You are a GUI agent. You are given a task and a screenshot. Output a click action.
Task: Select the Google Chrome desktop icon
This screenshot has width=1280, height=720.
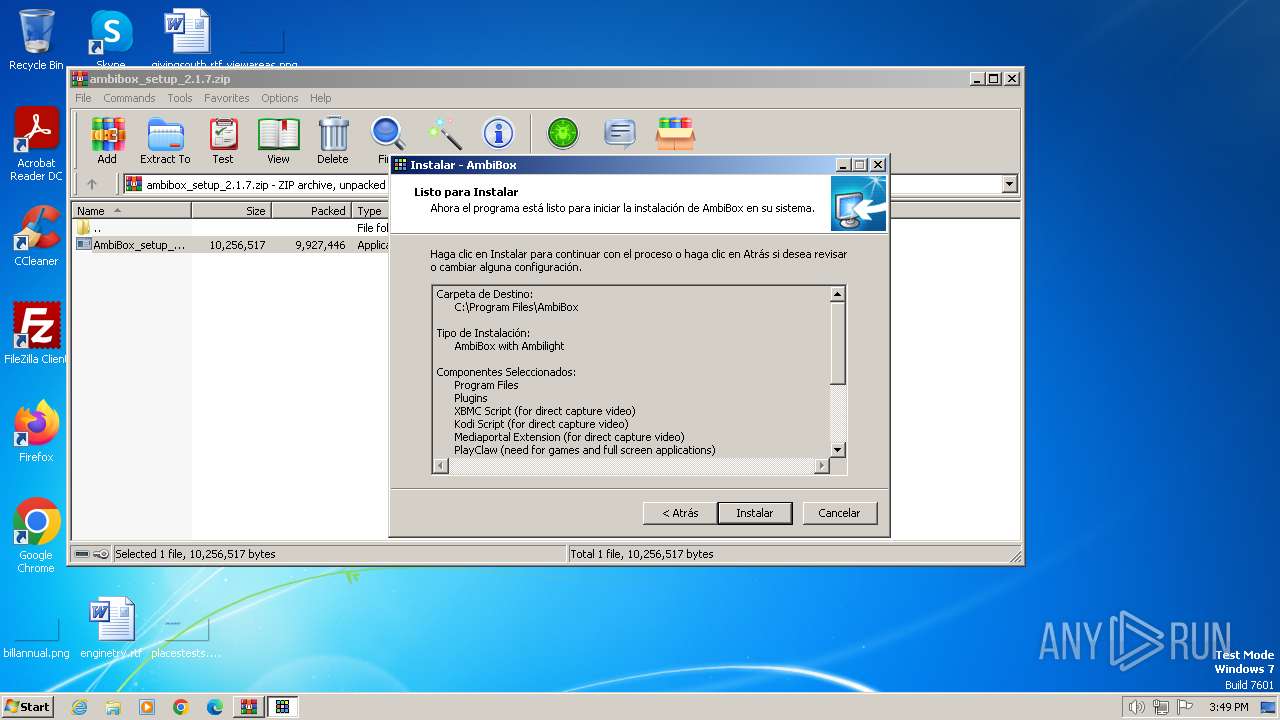pyautogui.click(x=36, y=535)
